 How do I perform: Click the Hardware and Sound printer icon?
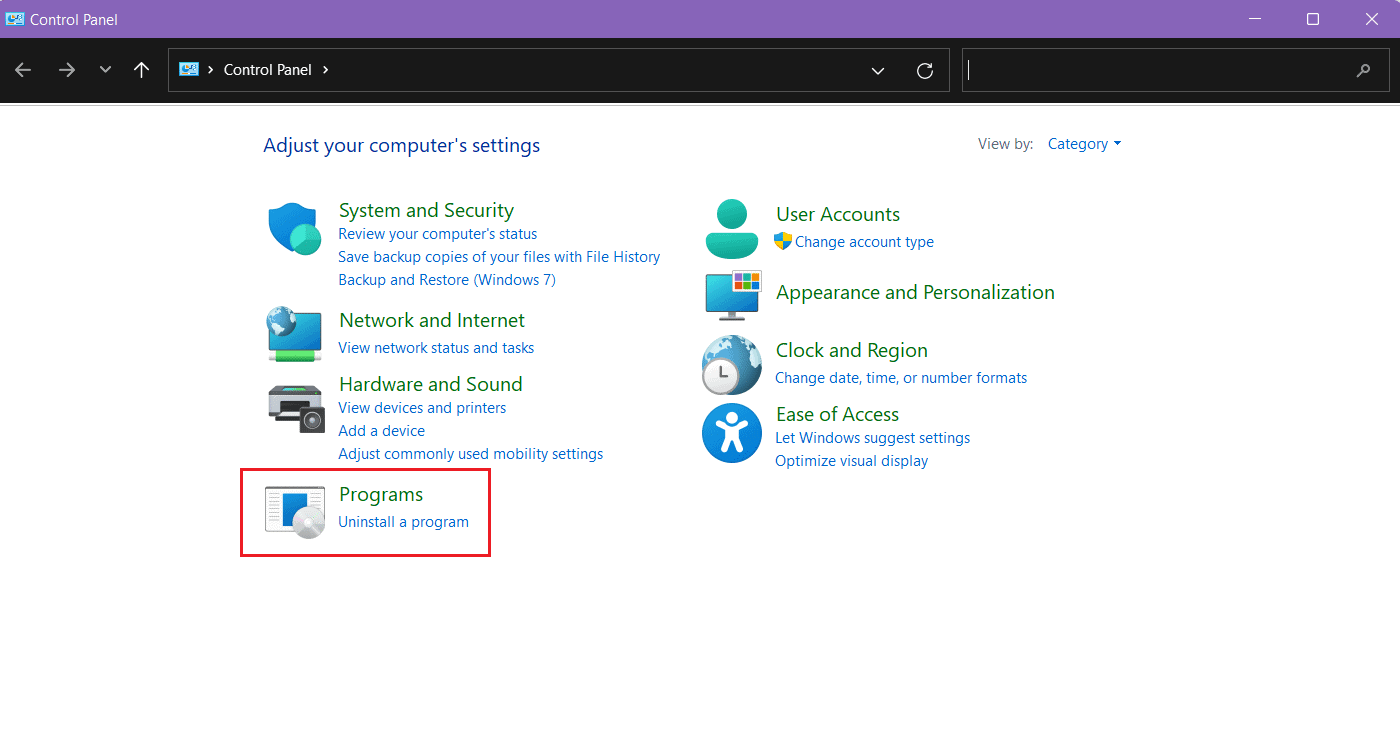pos(296,408)
